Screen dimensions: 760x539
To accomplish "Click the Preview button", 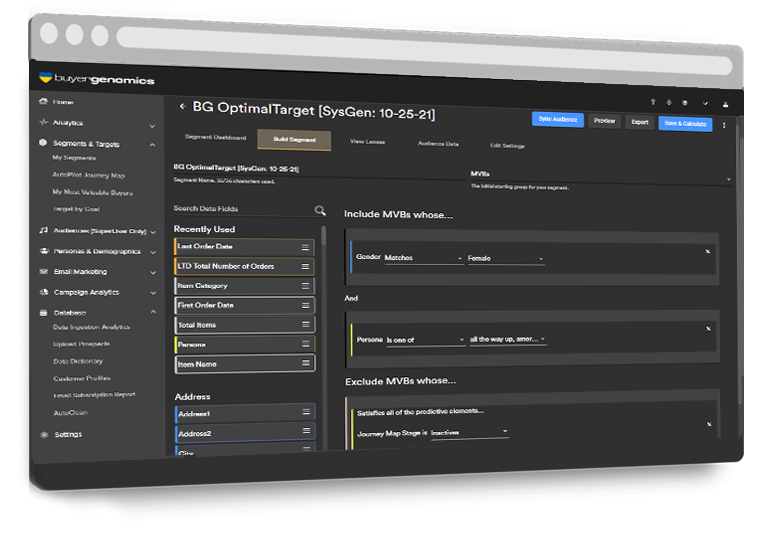I will tap(604, 121).
